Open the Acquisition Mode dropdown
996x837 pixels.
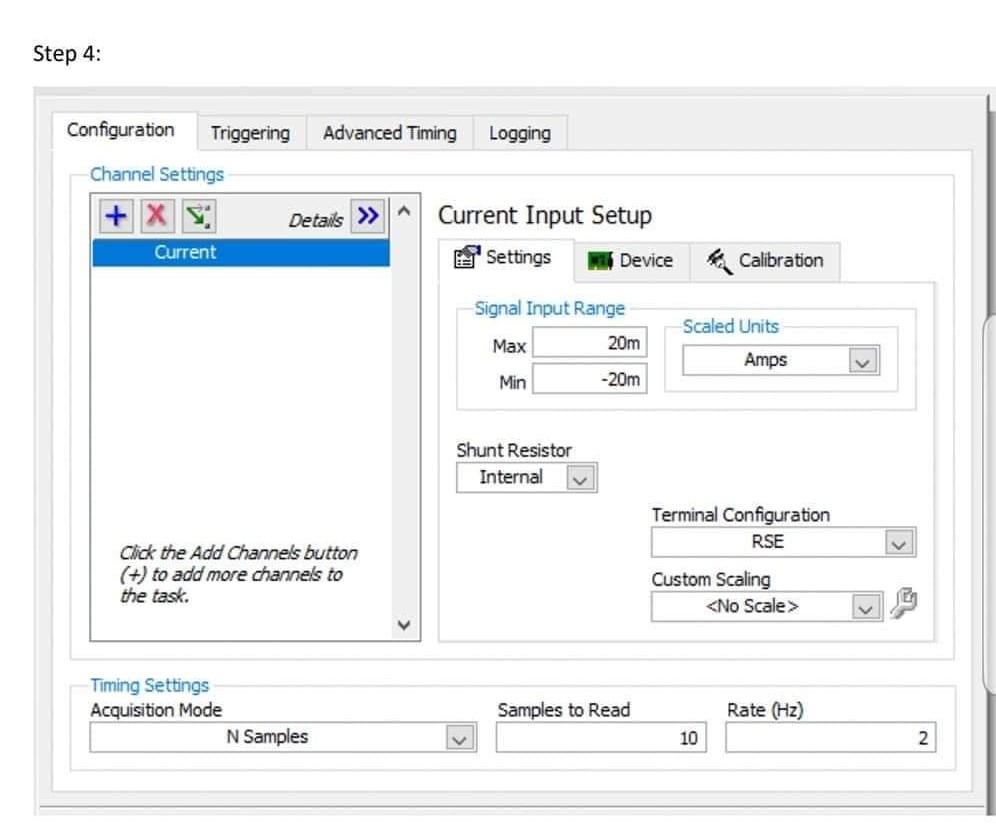click(458, 737)
